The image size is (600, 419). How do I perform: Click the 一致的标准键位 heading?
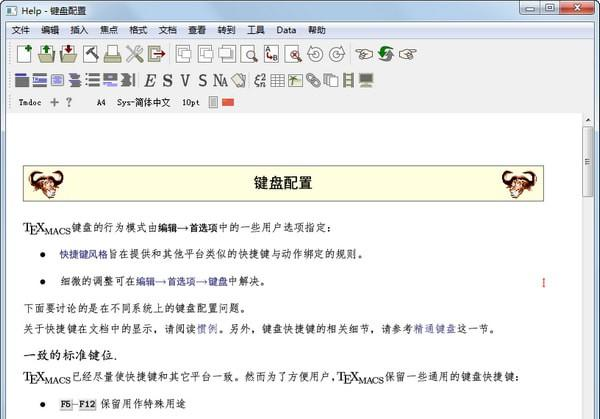coord(70,355)
